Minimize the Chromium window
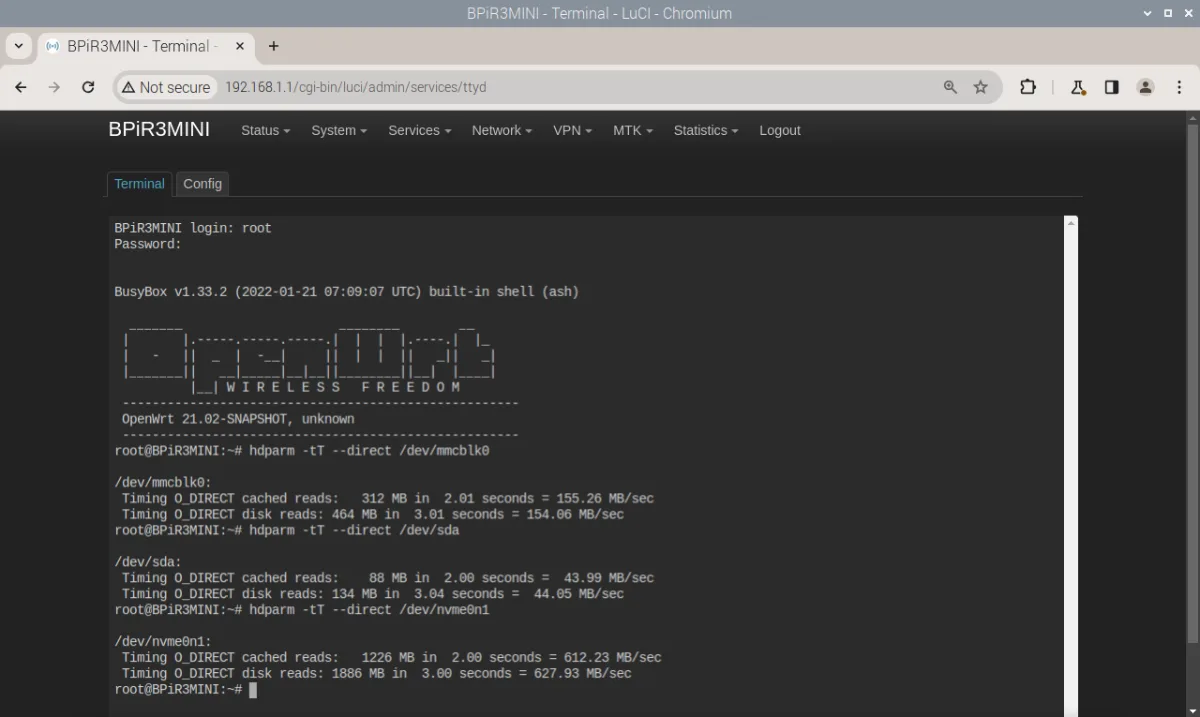 tap(1147, 13)
